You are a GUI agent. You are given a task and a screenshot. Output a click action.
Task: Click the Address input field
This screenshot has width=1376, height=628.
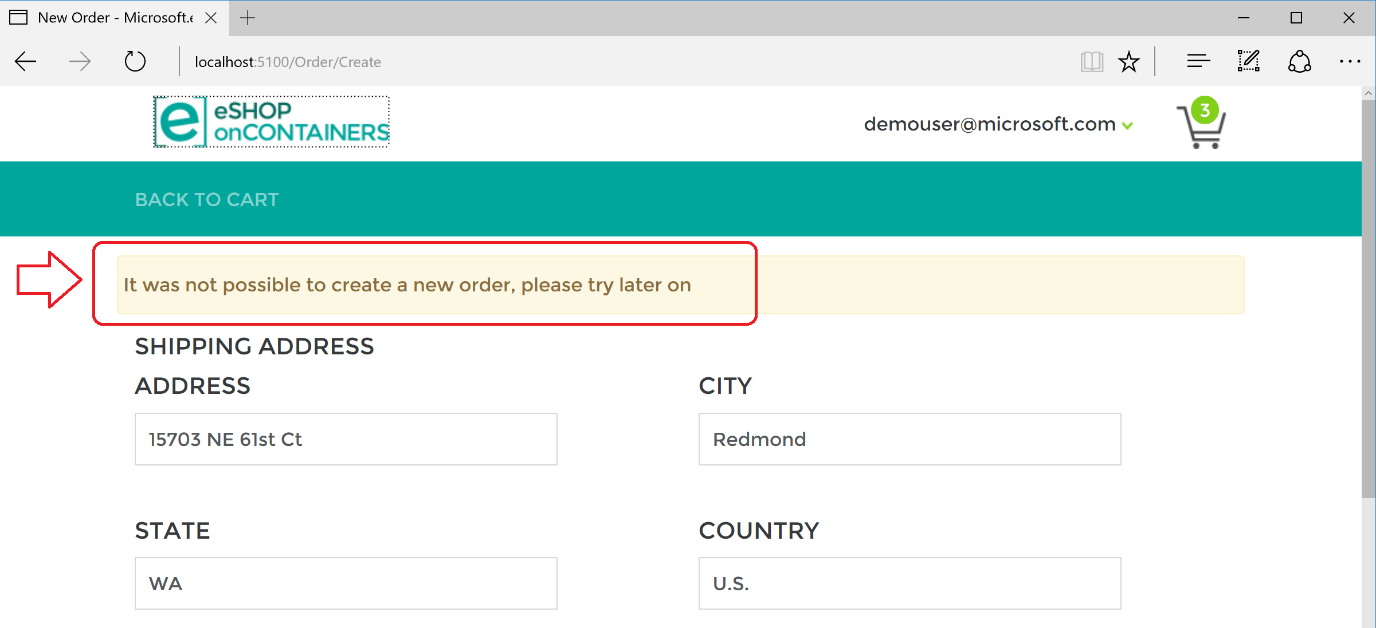[346, 440]
